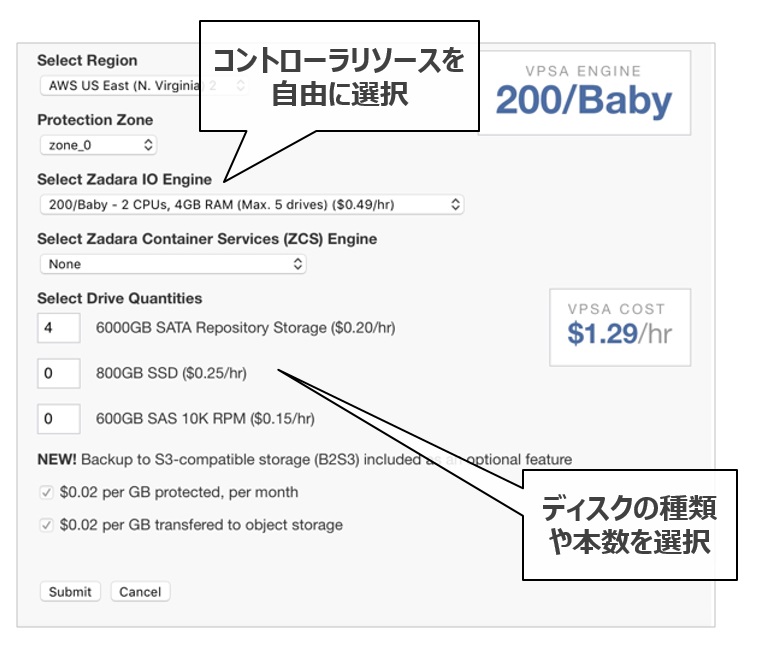The height and width of the screenshot is (650, 764).
Task: Click the 6000GB SATA quantity field
Action: tap(59, 327)
